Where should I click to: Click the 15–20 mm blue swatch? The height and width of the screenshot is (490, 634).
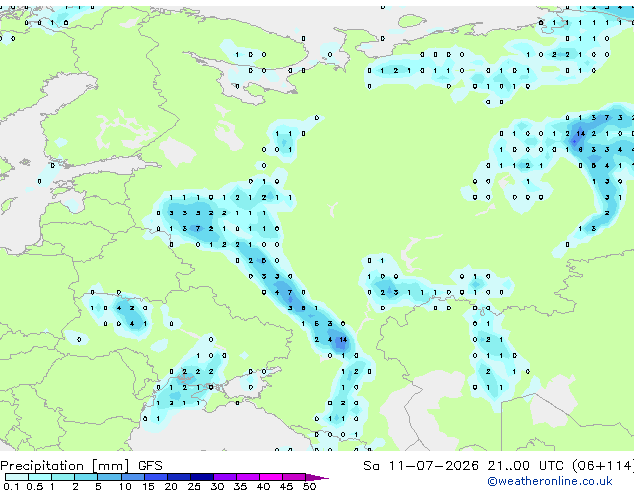(x=156, y=477)
